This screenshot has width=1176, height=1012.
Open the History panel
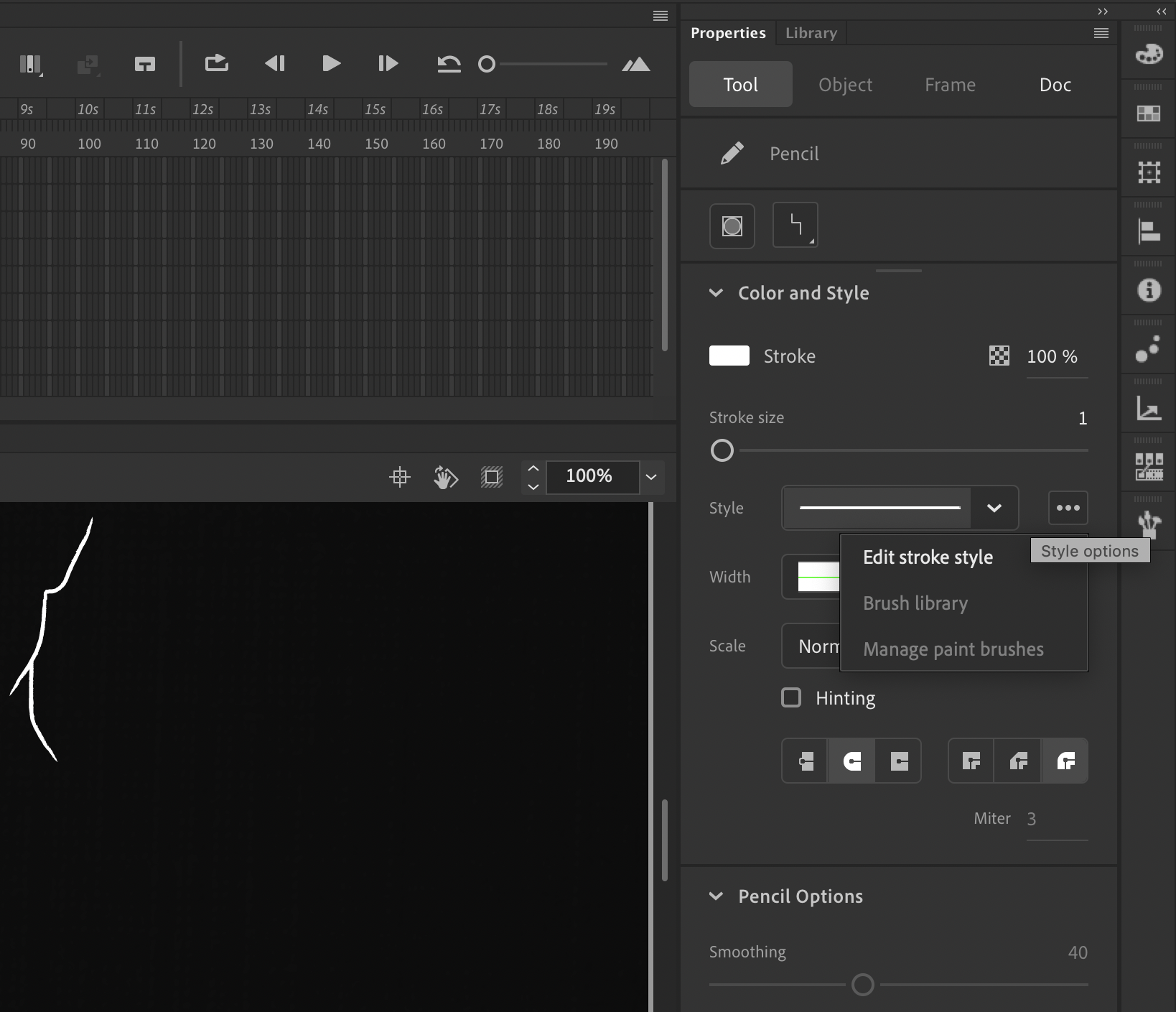tap(1148, 350)
